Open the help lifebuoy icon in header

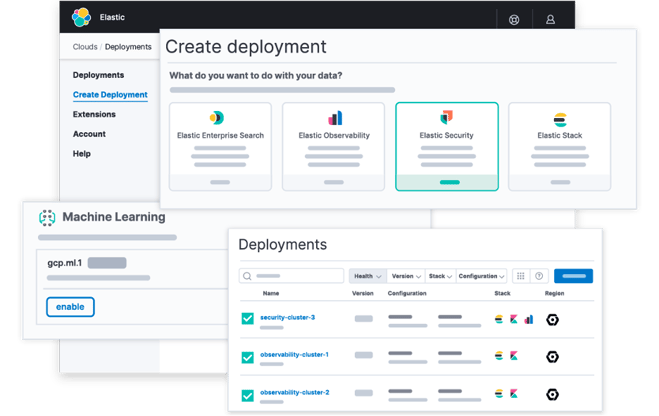pos(514,19)
